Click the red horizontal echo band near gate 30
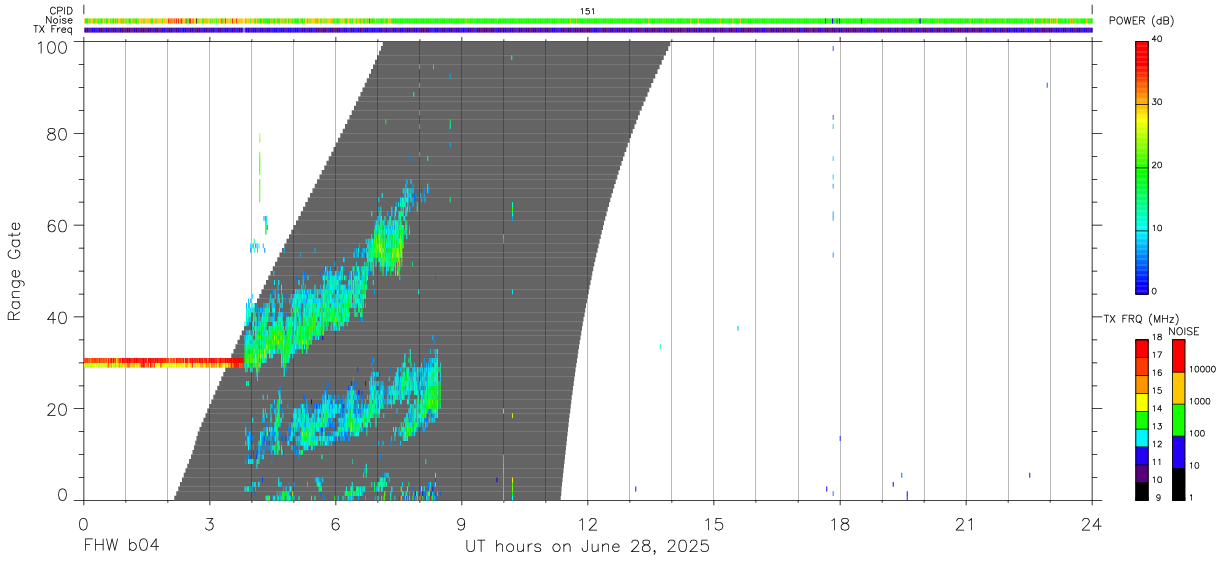 click(x=164, y=363)
